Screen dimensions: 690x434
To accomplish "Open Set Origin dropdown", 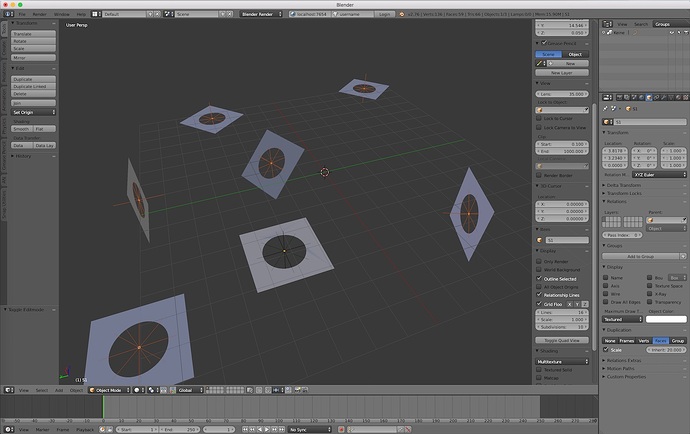I will tap(33, 112).
